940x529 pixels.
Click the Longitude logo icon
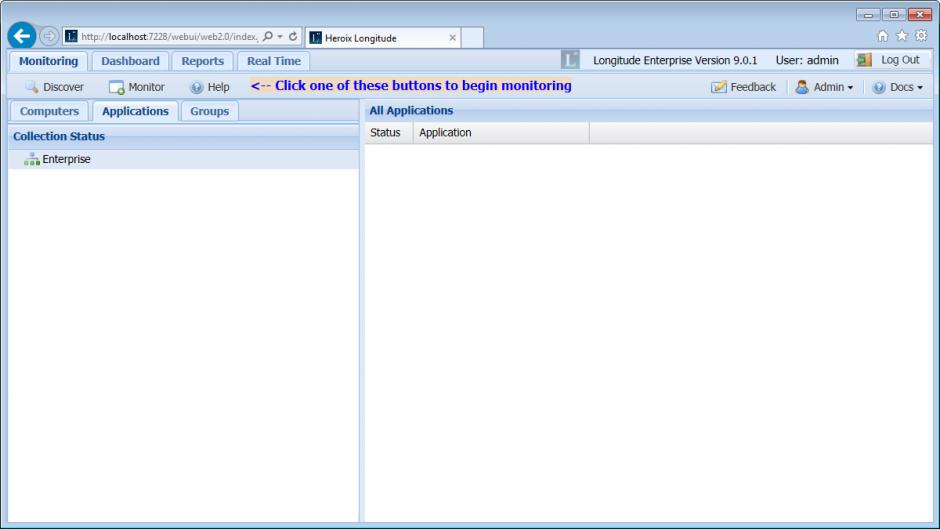point(570,60)
